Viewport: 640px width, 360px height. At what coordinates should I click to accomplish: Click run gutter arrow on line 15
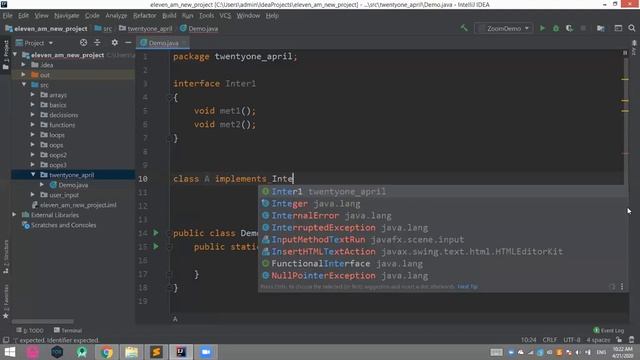click(156, 247)
